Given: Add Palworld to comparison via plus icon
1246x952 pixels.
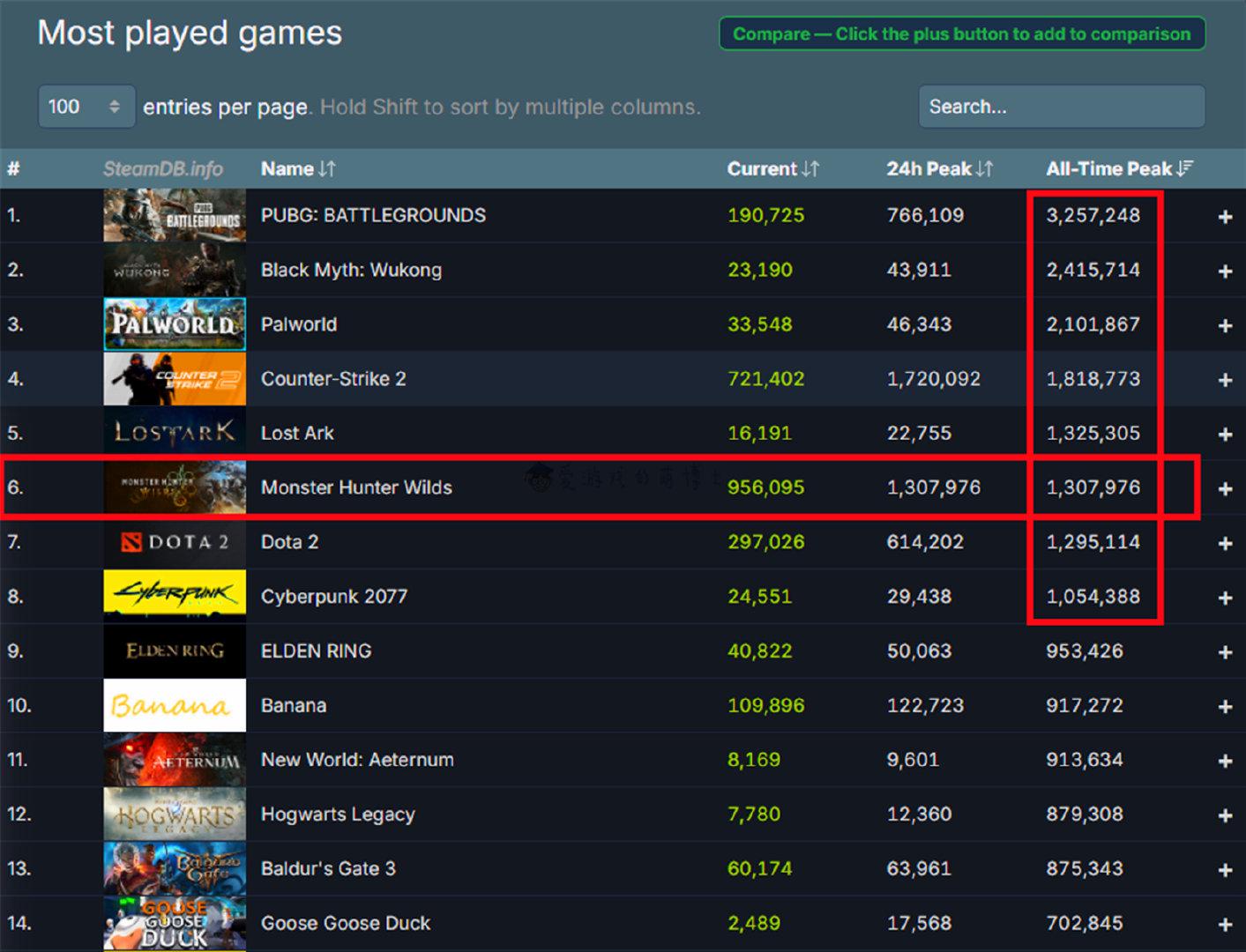Looking at the screenshot, I should click(1225, 326).
